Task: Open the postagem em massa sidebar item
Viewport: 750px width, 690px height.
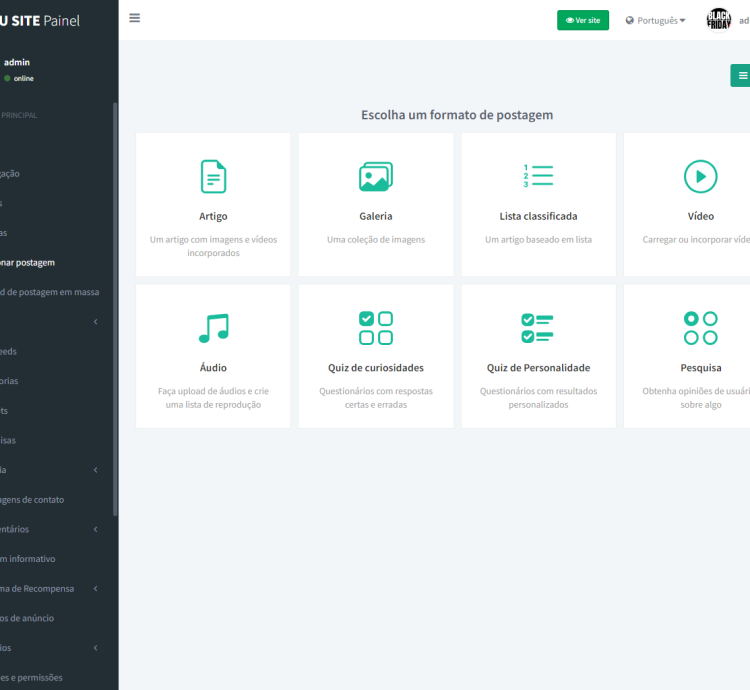Action: (x=50, y=292)
